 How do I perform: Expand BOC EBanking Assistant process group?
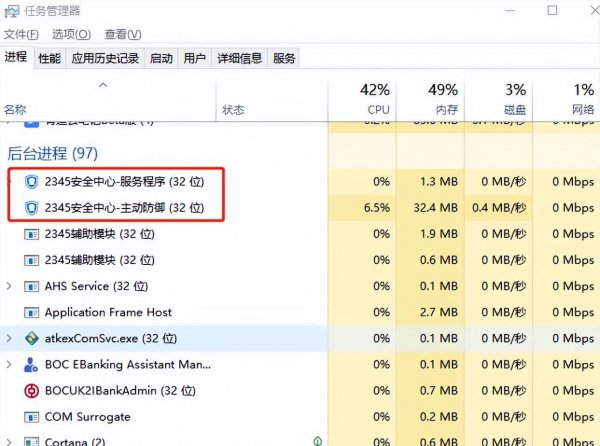point(9,364)
